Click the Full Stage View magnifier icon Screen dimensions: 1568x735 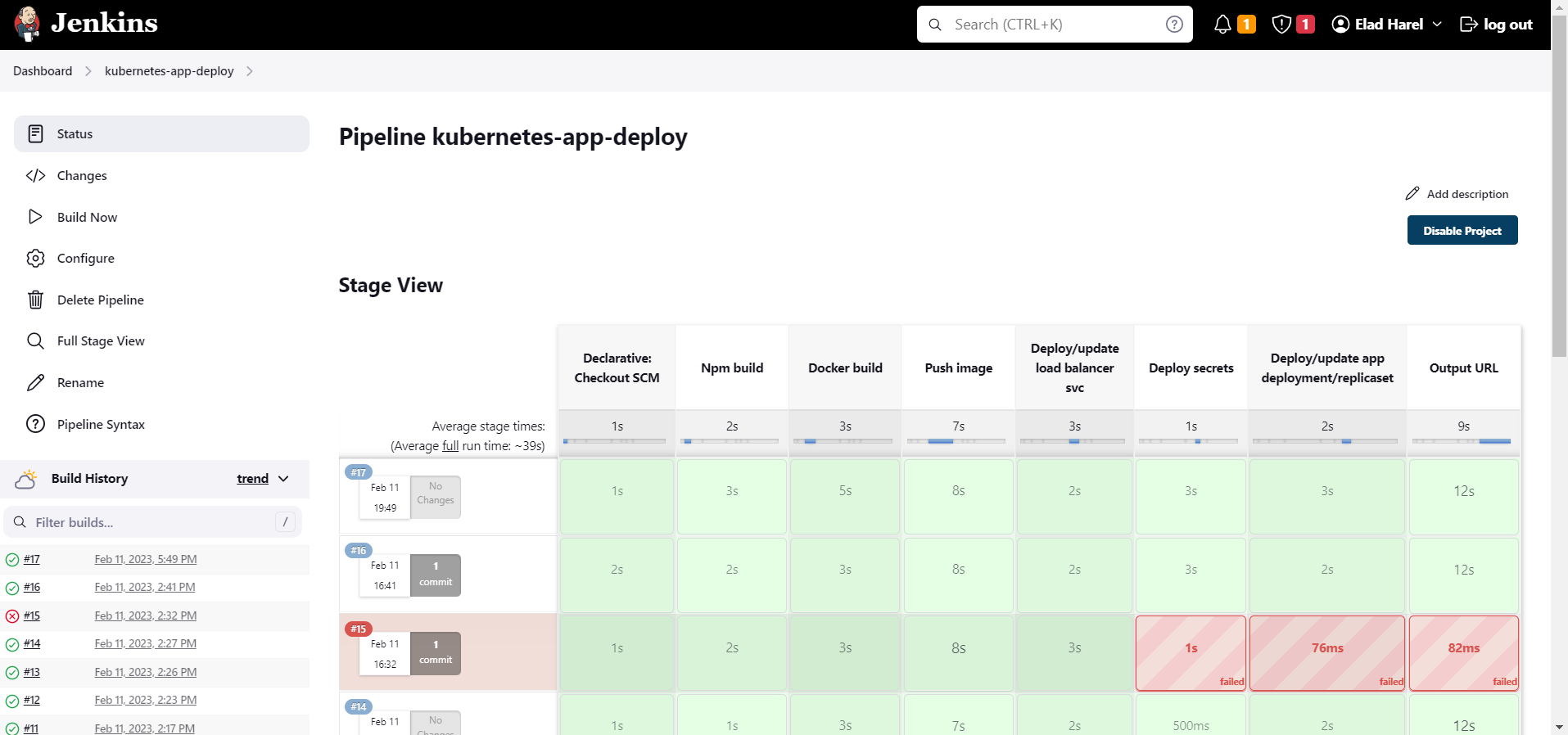(x=35, y=340)
